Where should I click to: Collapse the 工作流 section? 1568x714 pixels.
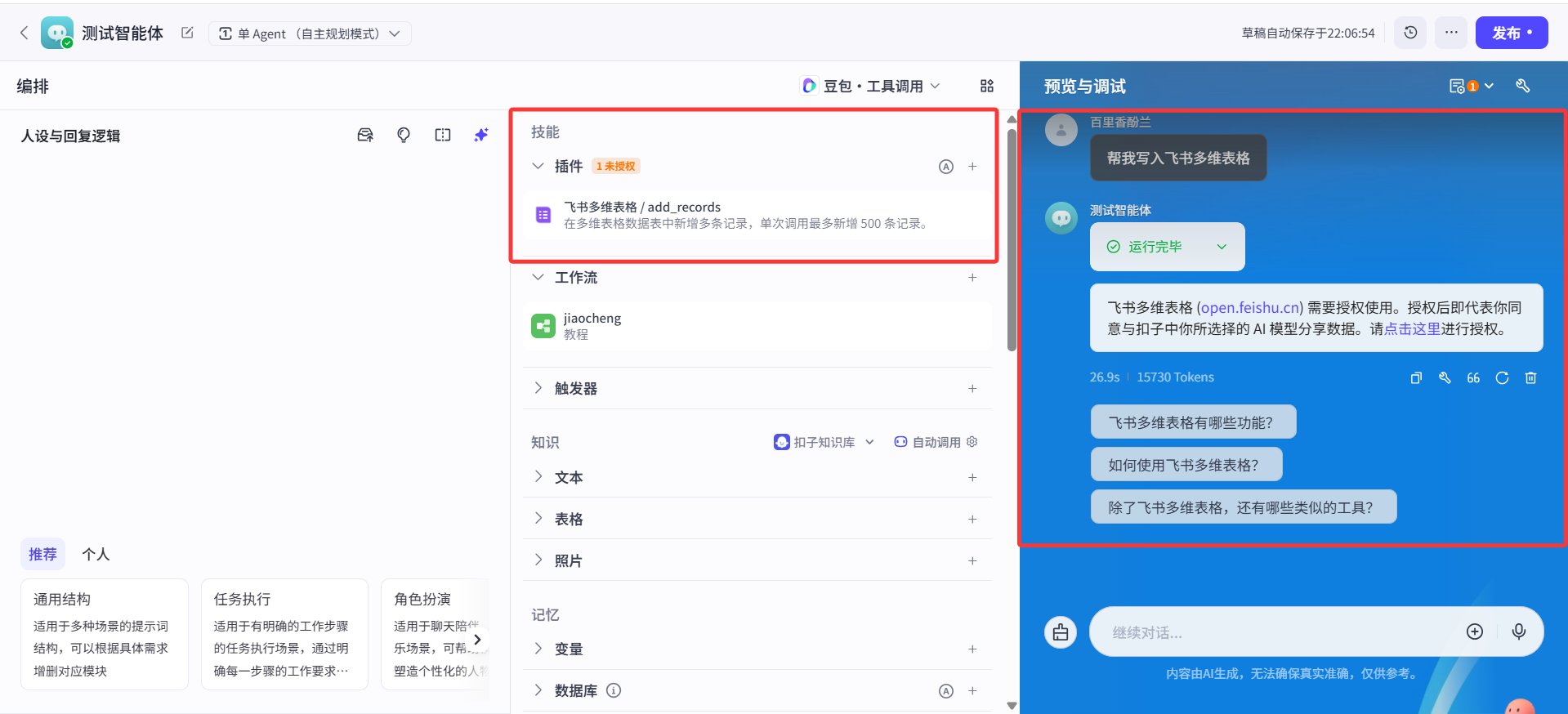[538, 277]
